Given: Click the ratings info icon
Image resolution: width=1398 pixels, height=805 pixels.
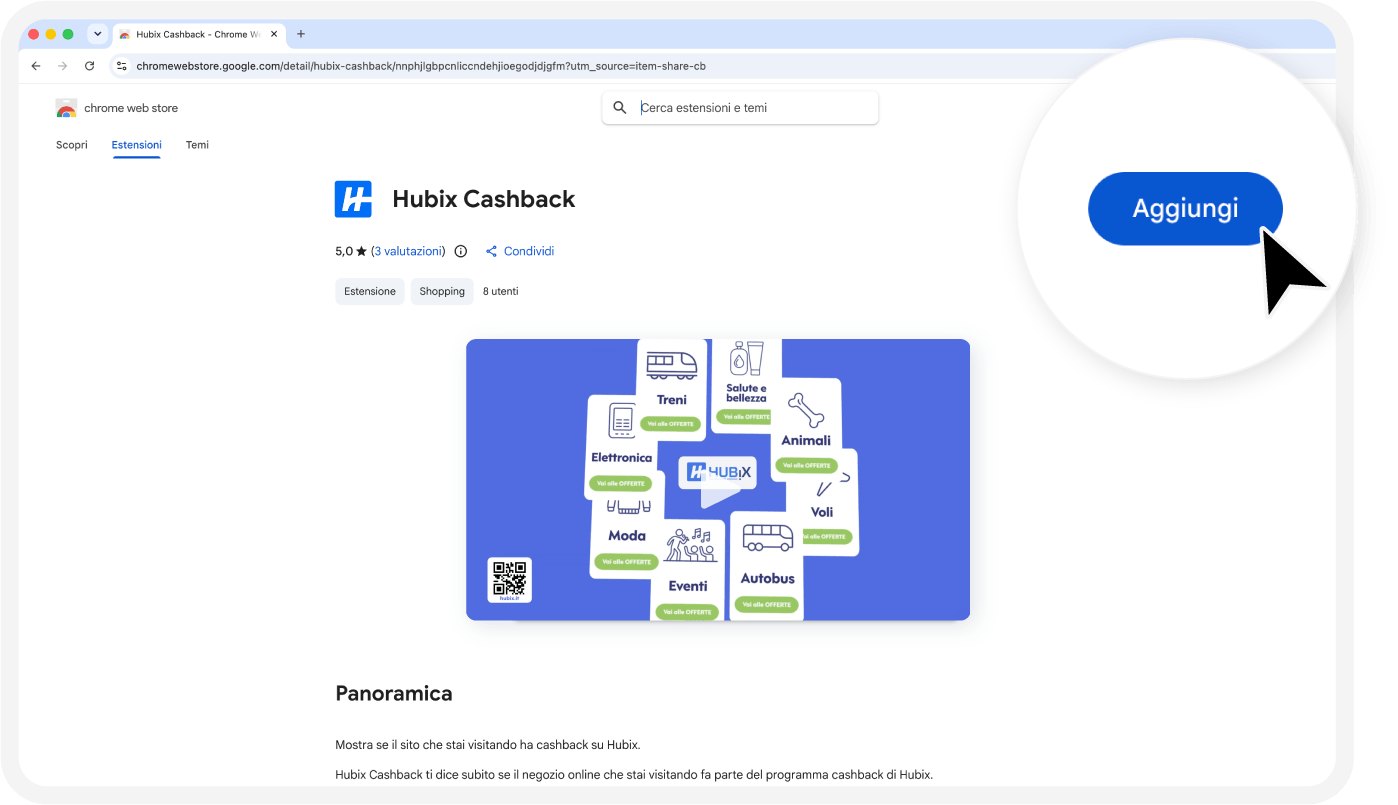Looking at the screenshot, I should 461,251.
